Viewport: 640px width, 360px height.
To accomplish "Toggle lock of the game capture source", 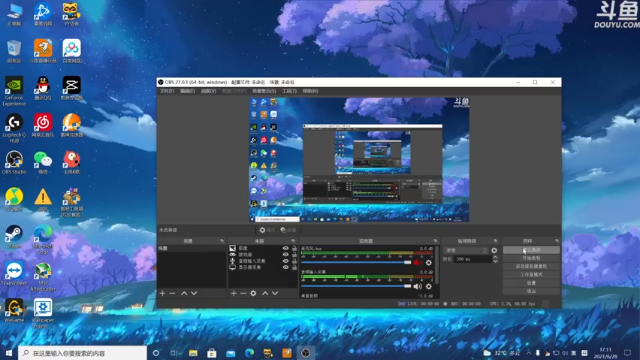I will point(294,254).
